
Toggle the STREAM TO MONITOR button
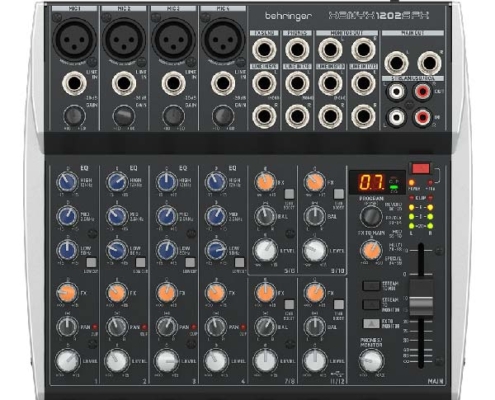(x=371, y=304)
